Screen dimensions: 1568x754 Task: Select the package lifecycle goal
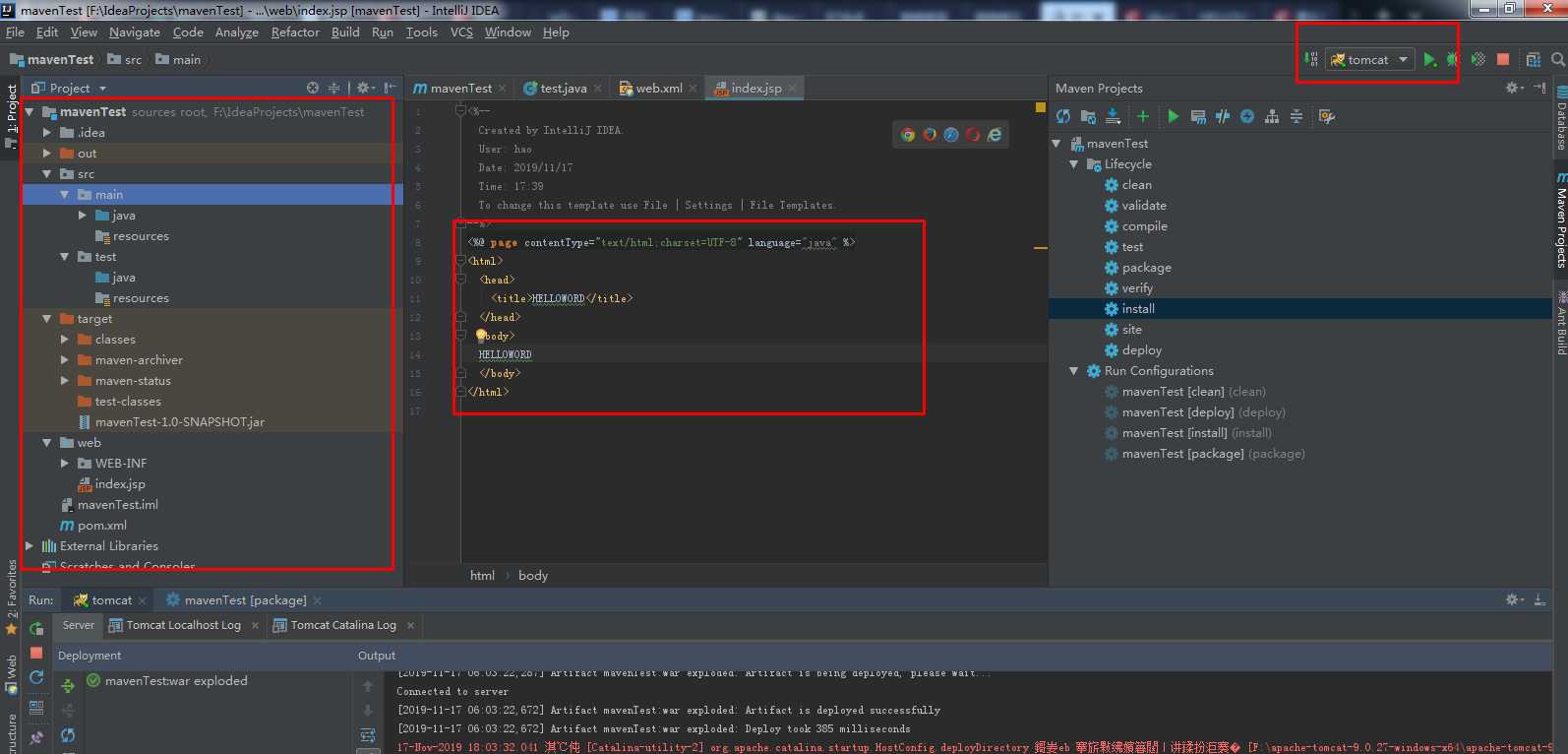pos(1146,268)
